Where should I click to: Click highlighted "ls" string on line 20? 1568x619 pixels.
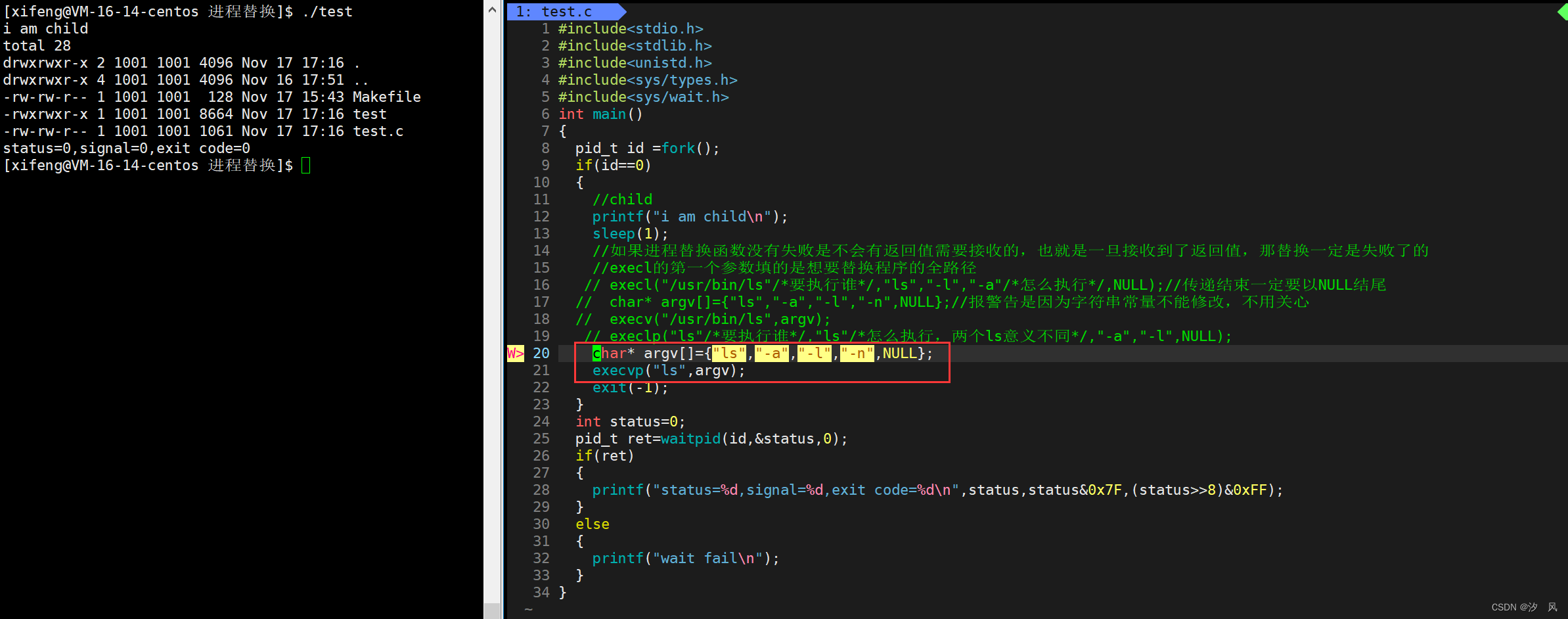(729, 354)
